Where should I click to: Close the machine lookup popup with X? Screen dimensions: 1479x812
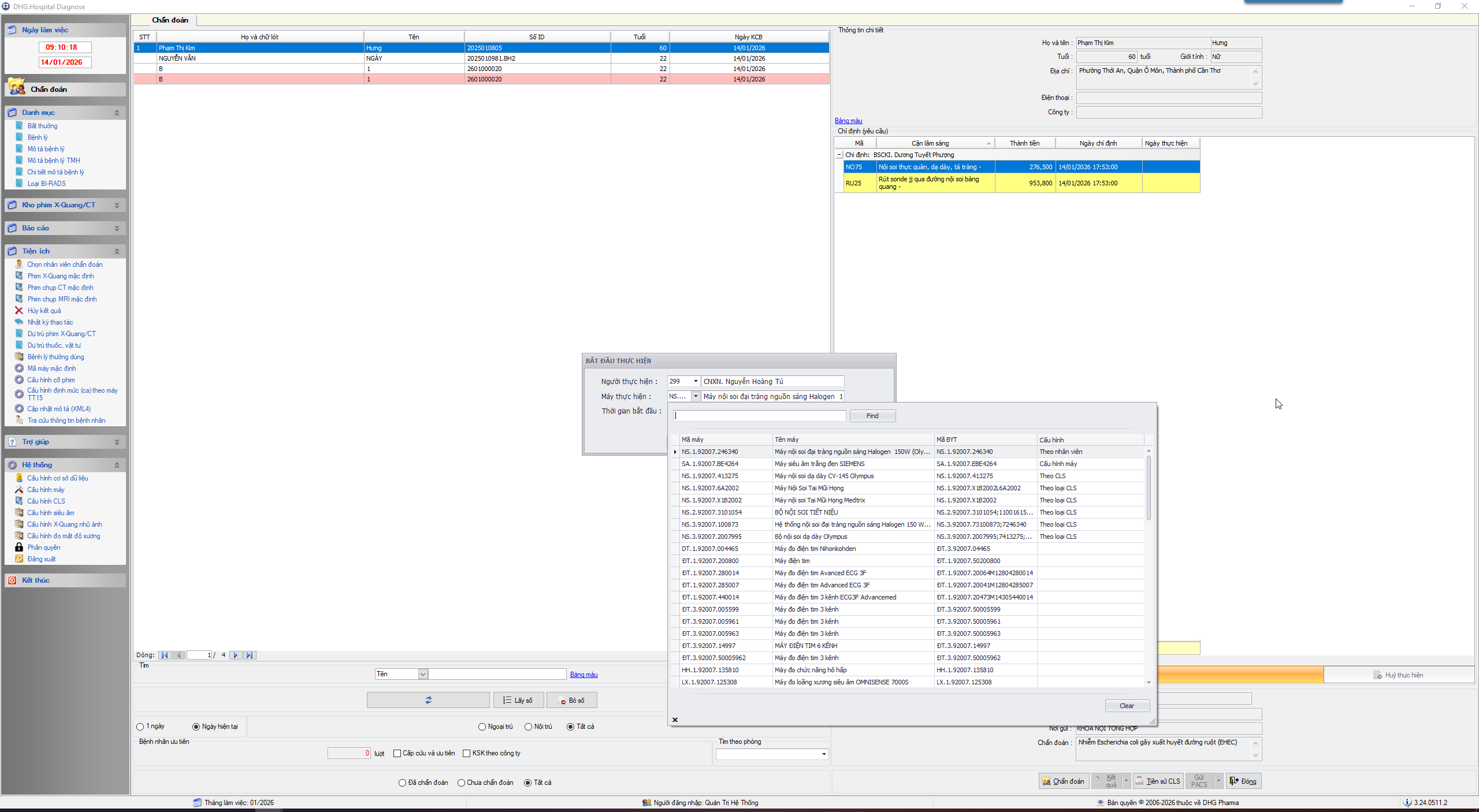tap(675, 720)
